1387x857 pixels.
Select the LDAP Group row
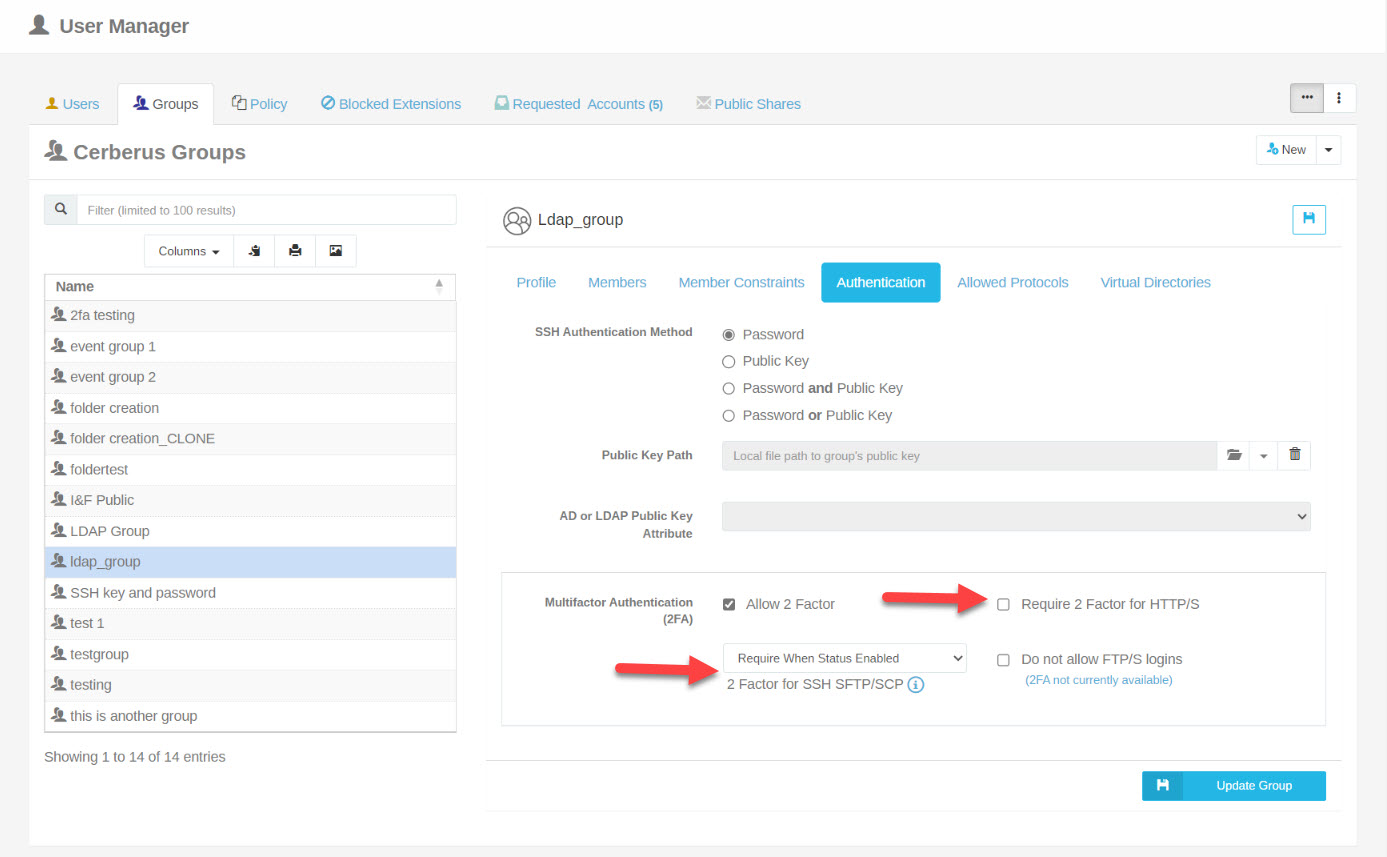tap(250, 531)
